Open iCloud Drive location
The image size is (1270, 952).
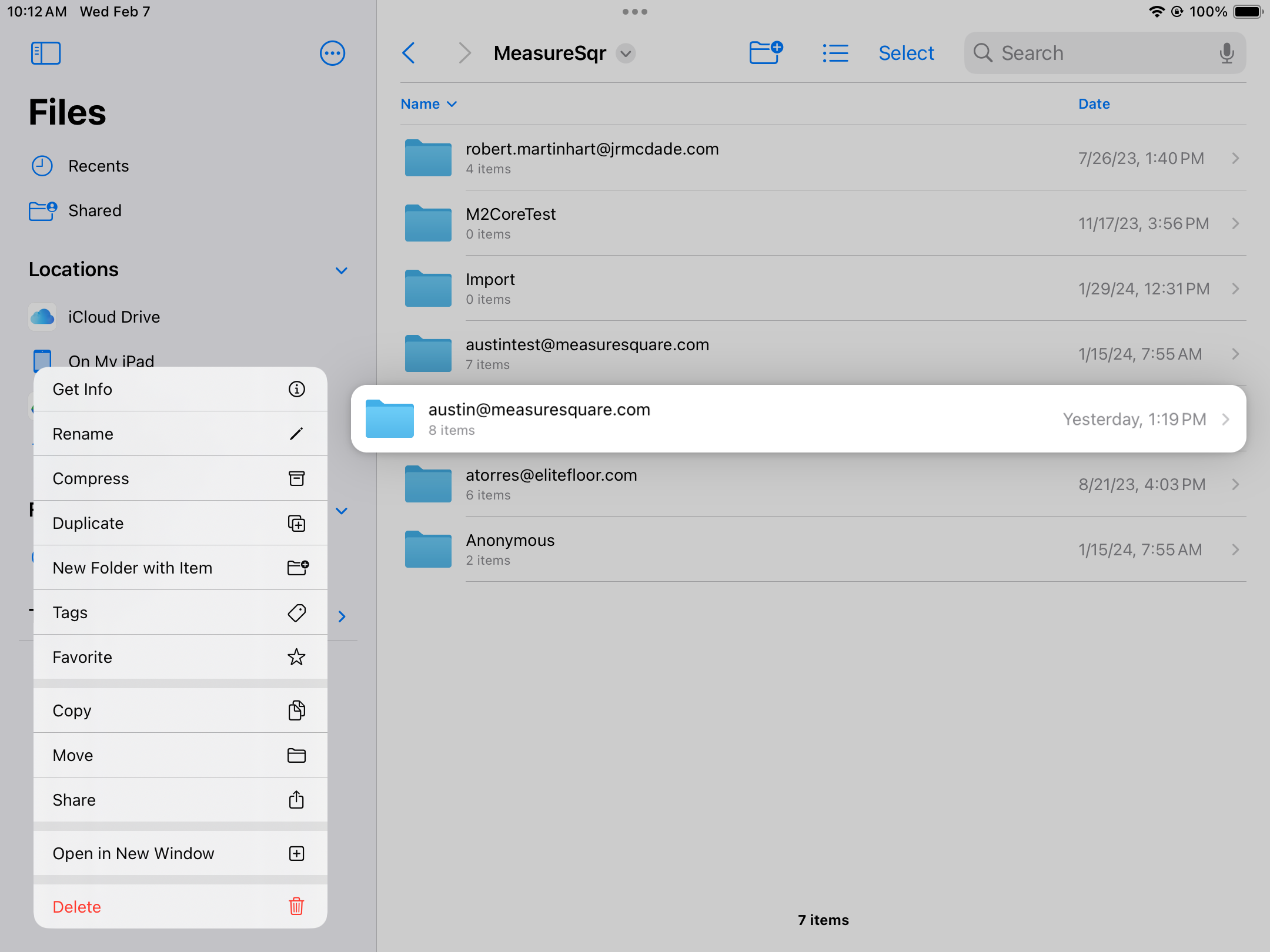point(114,317)
